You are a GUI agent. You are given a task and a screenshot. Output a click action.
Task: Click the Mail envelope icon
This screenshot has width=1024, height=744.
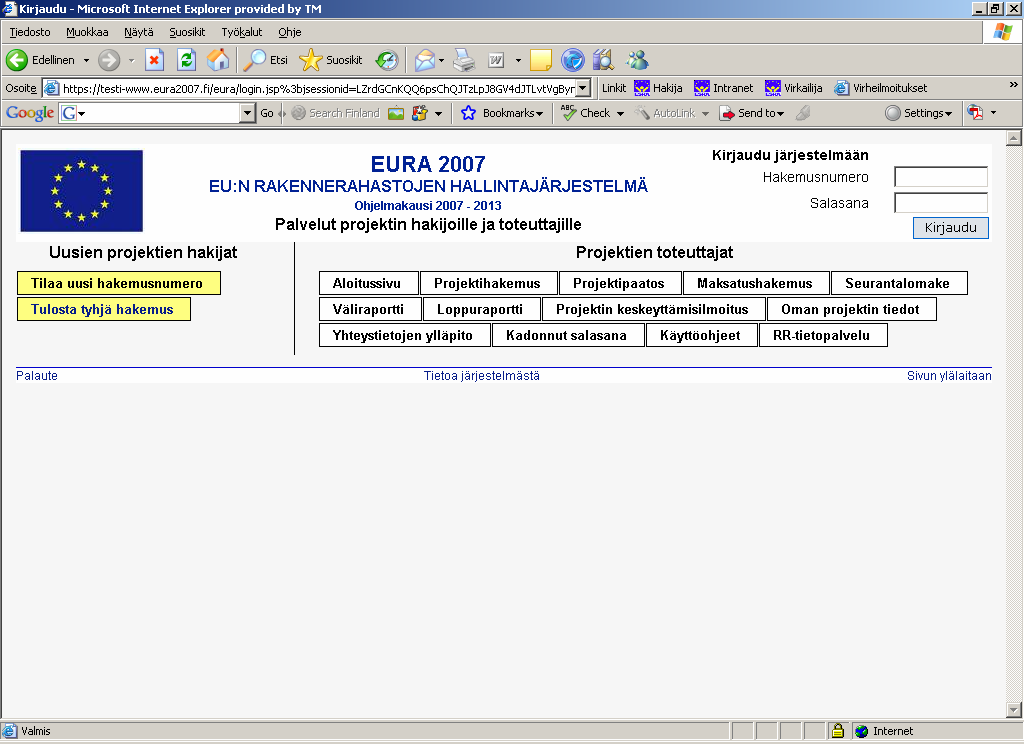[424, 60]
